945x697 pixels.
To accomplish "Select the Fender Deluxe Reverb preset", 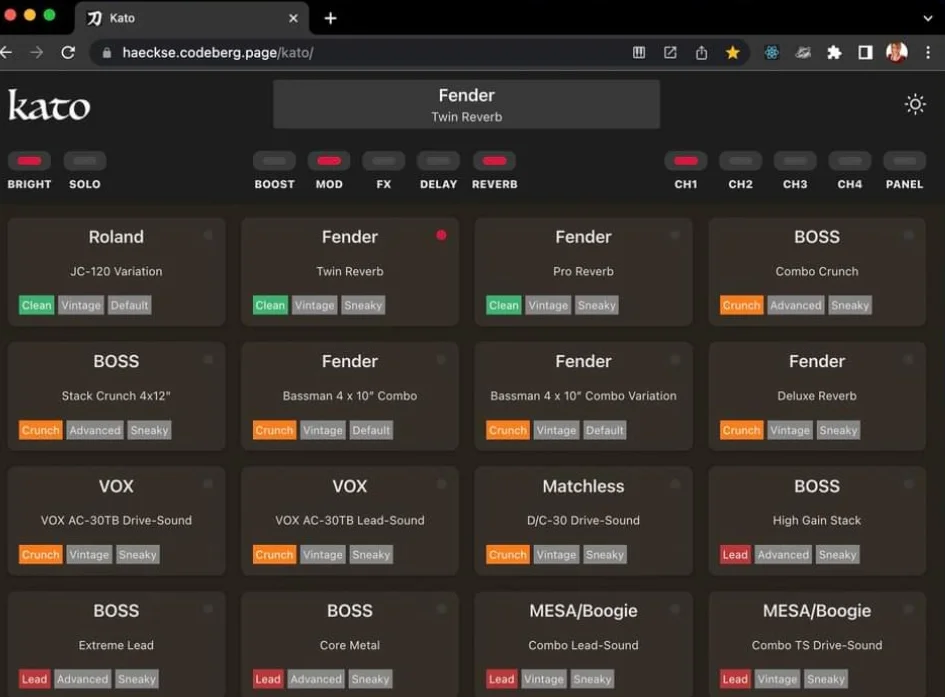I will pos(817,396).
